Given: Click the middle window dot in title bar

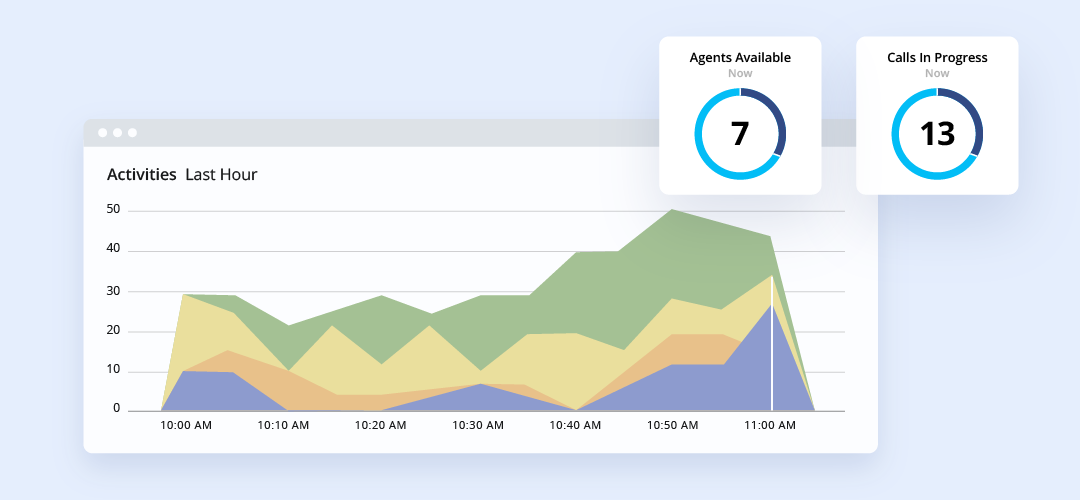Looking at the screenshot, I should point(117,133).
